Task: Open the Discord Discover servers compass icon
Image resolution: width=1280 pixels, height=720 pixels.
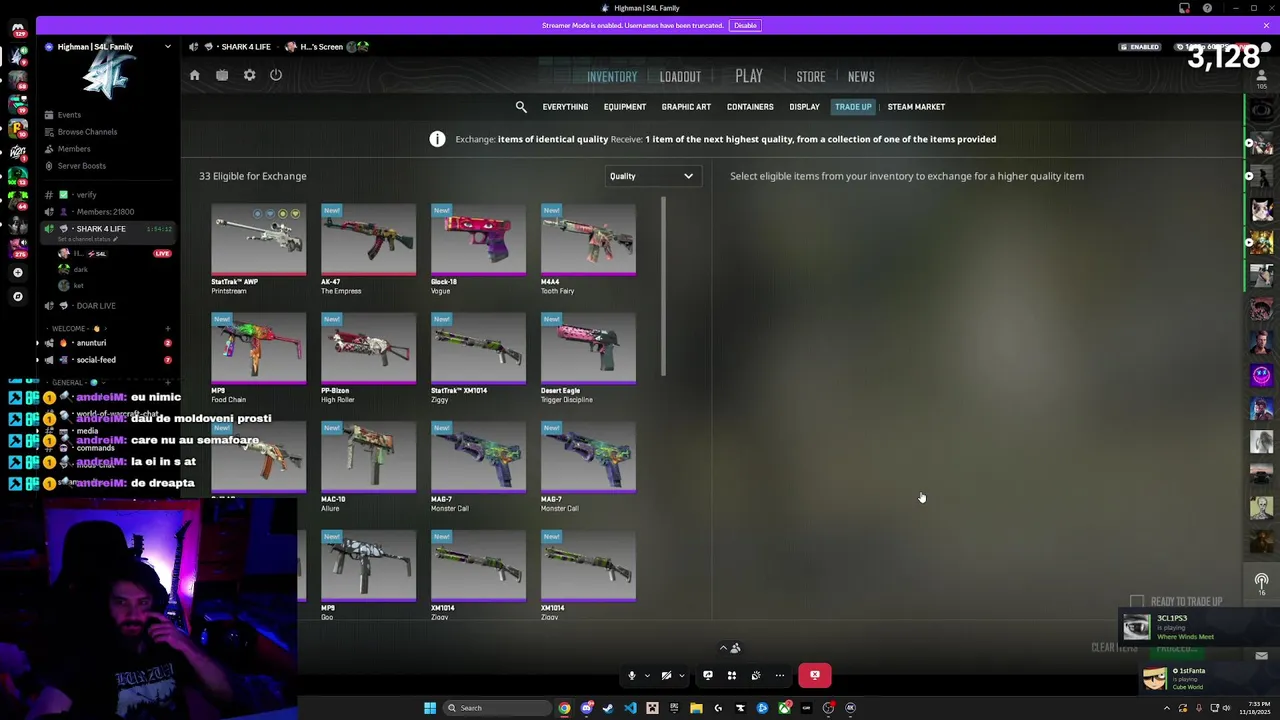Action: click(x=17, y=296)
